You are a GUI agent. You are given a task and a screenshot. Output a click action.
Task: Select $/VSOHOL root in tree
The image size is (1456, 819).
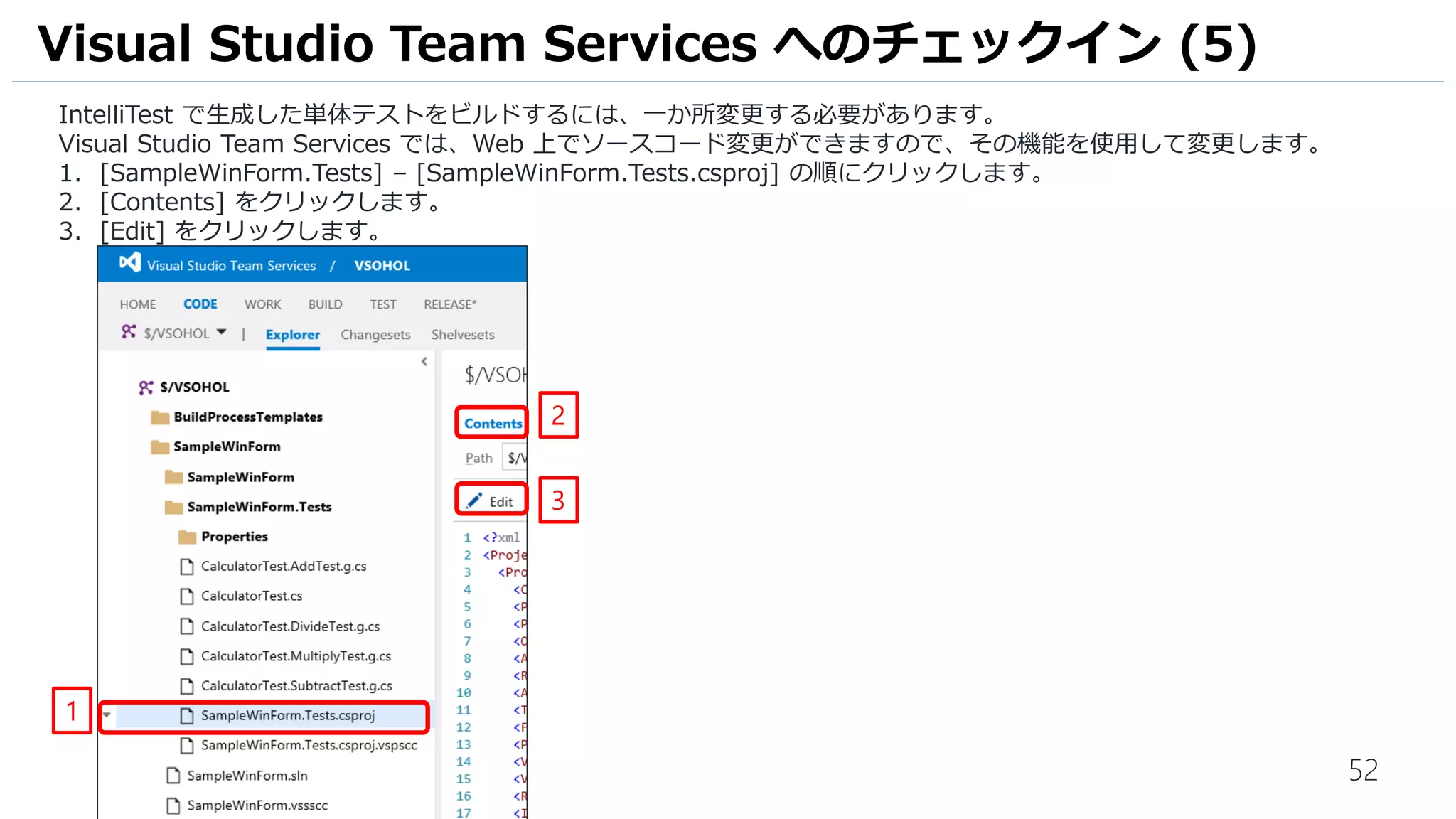pyautogui.click(x=195, y=387)
